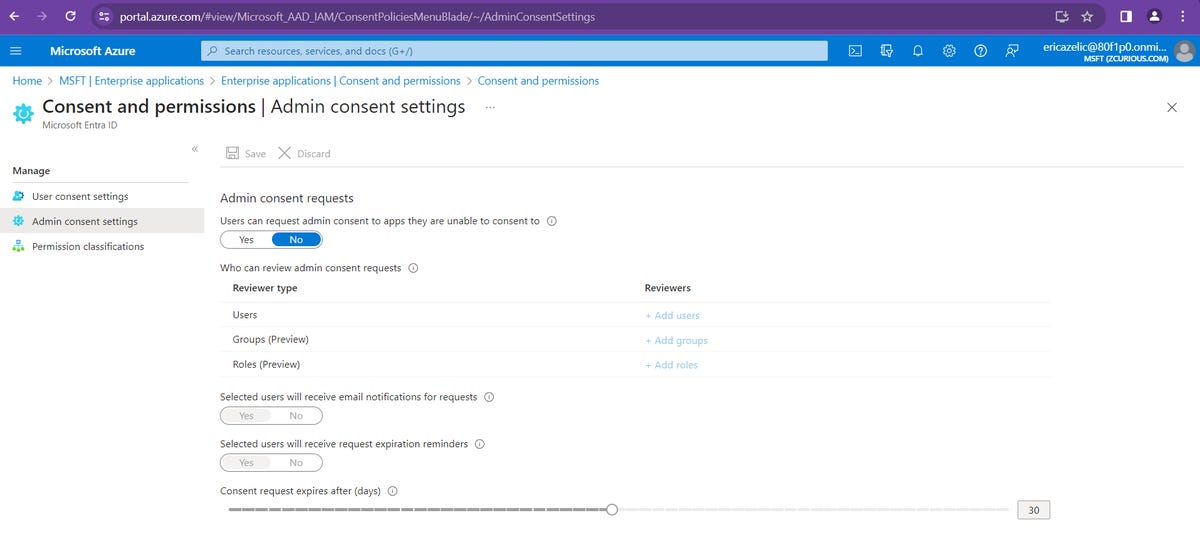Viewport: 1200px width, 545px height.
Task: Open browser side panel icon
Action: pos(1125,16)
